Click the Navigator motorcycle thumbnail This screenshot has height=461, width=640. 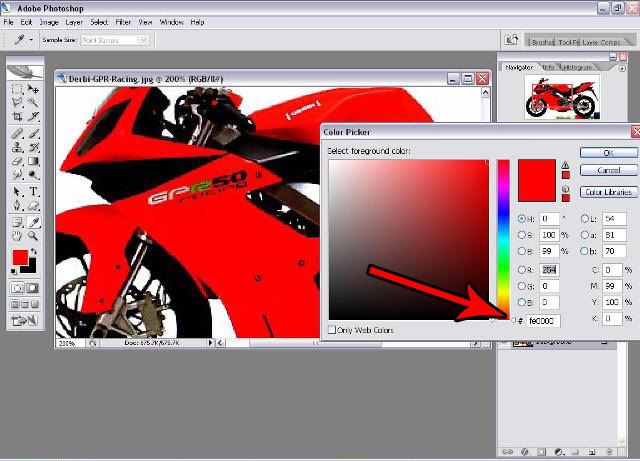[562, 99]
